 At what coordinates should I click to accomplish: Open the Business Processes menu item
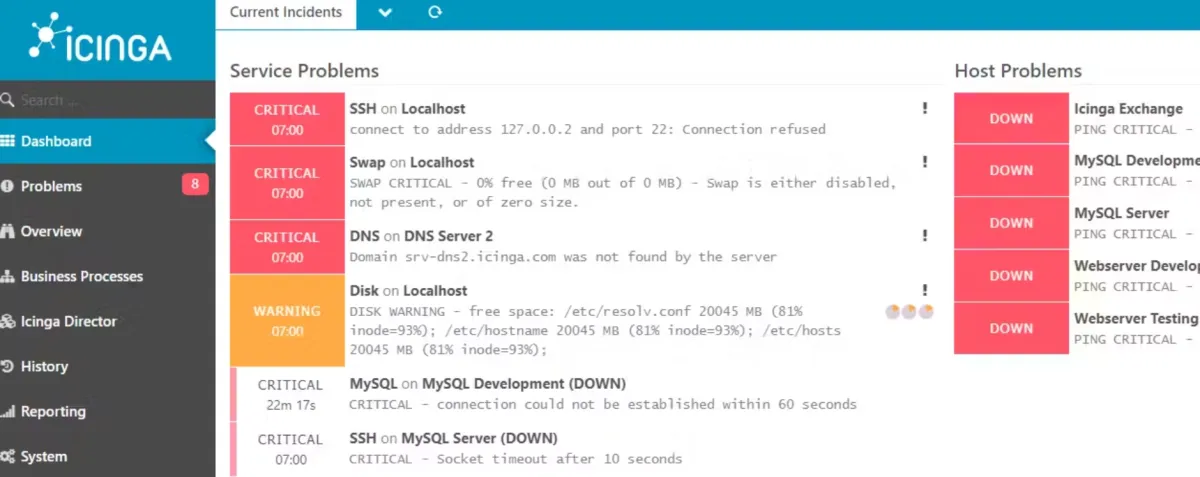107,276
